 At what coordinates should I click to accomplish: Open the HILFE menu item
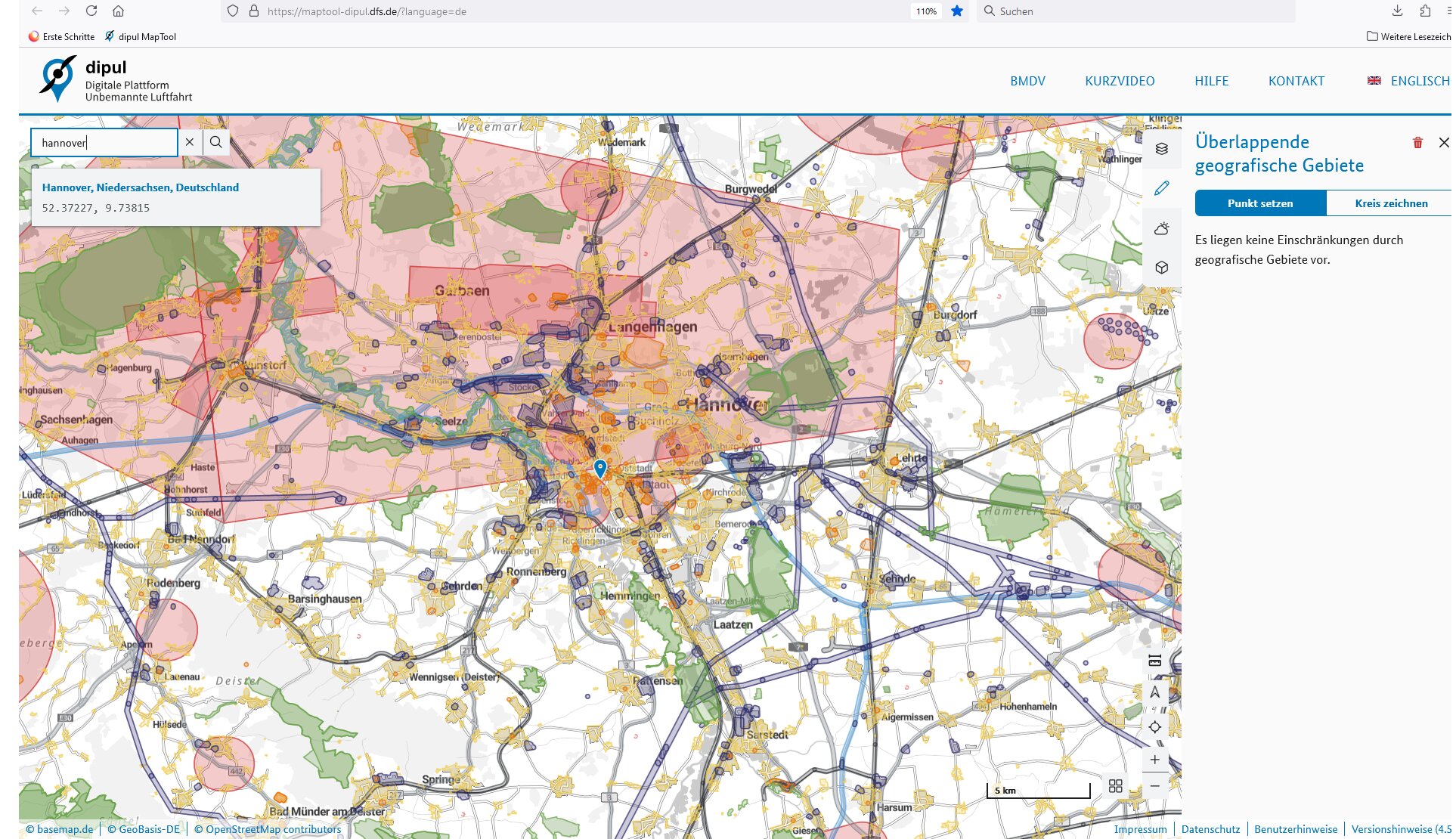pyautogui.click(x=1211, y=81)
